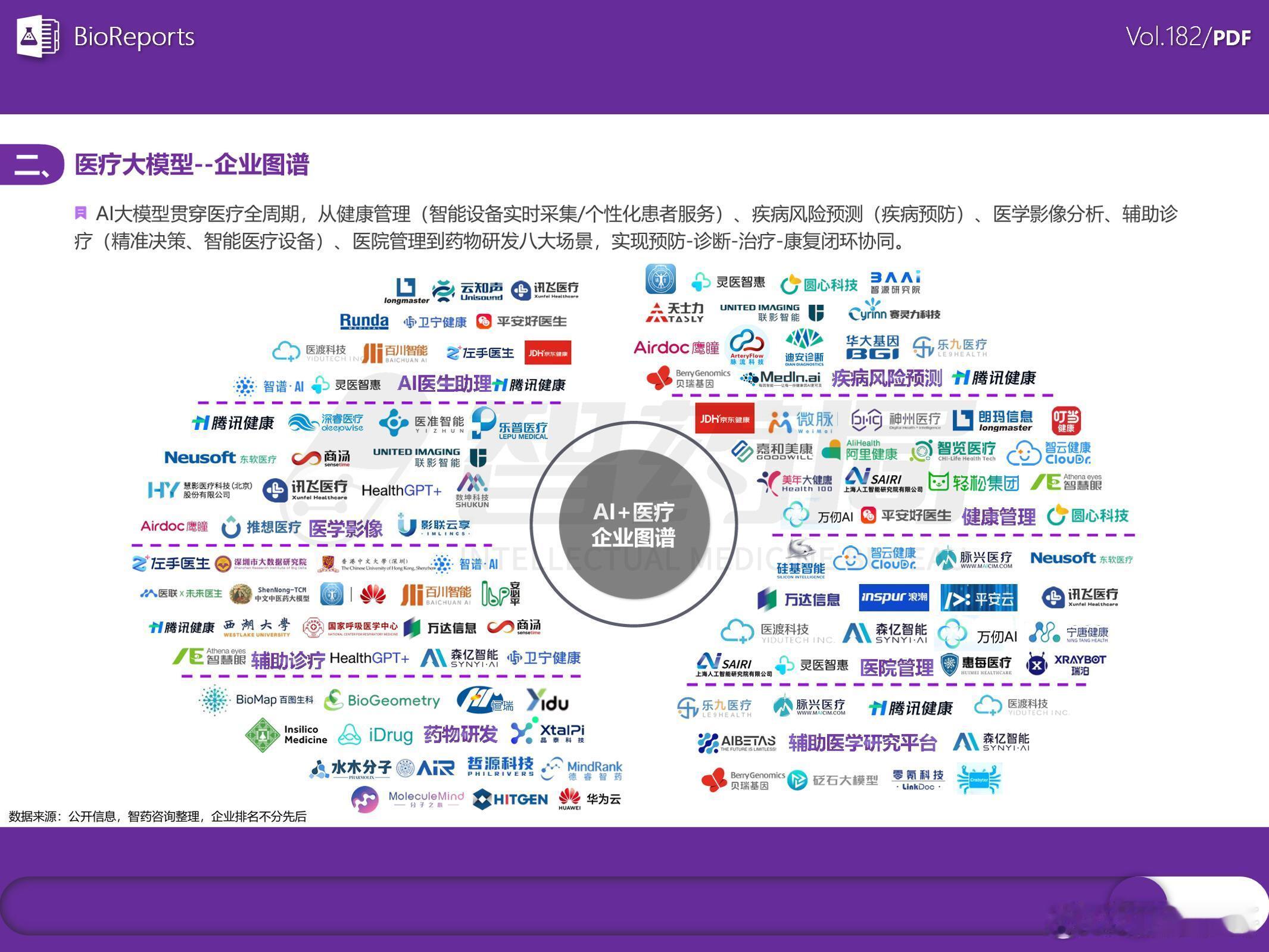Viewport: 1269px width, 952px height.
Task: Click the MindRank 德睿智药 logo
Action: 582,770
